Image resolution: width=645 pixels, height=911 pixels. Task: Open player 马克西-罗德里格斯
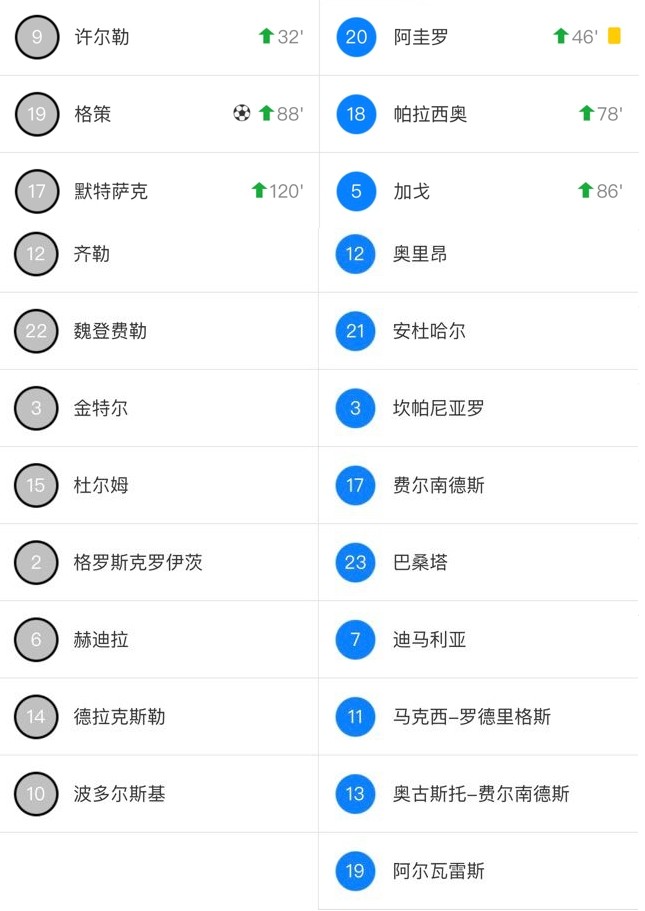(x=472, y=717)
